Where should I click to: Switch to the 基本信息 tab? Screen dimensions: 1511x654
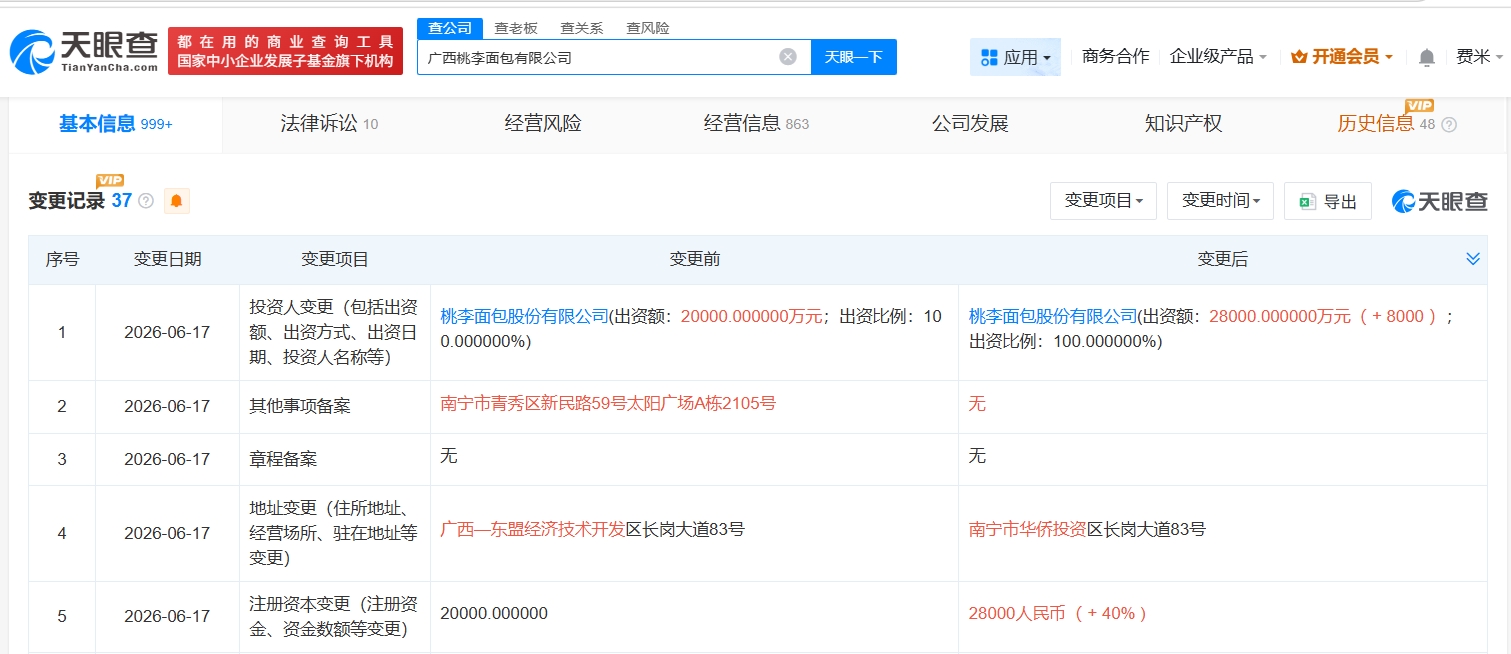(x=115, y=125)
